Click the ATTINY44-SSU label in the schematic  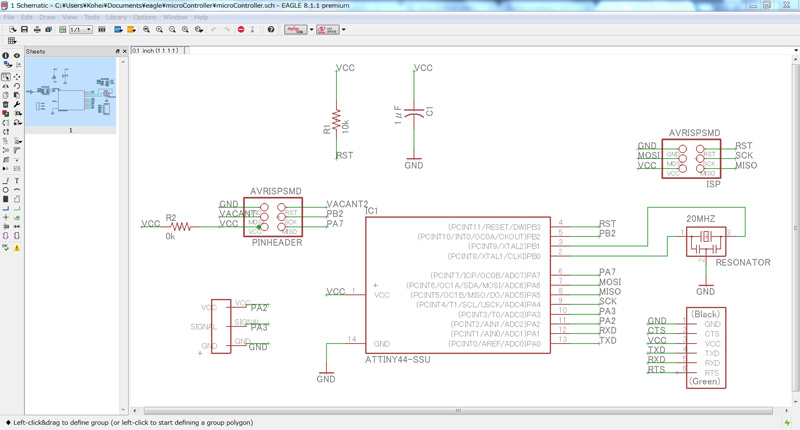pos(397,360)
